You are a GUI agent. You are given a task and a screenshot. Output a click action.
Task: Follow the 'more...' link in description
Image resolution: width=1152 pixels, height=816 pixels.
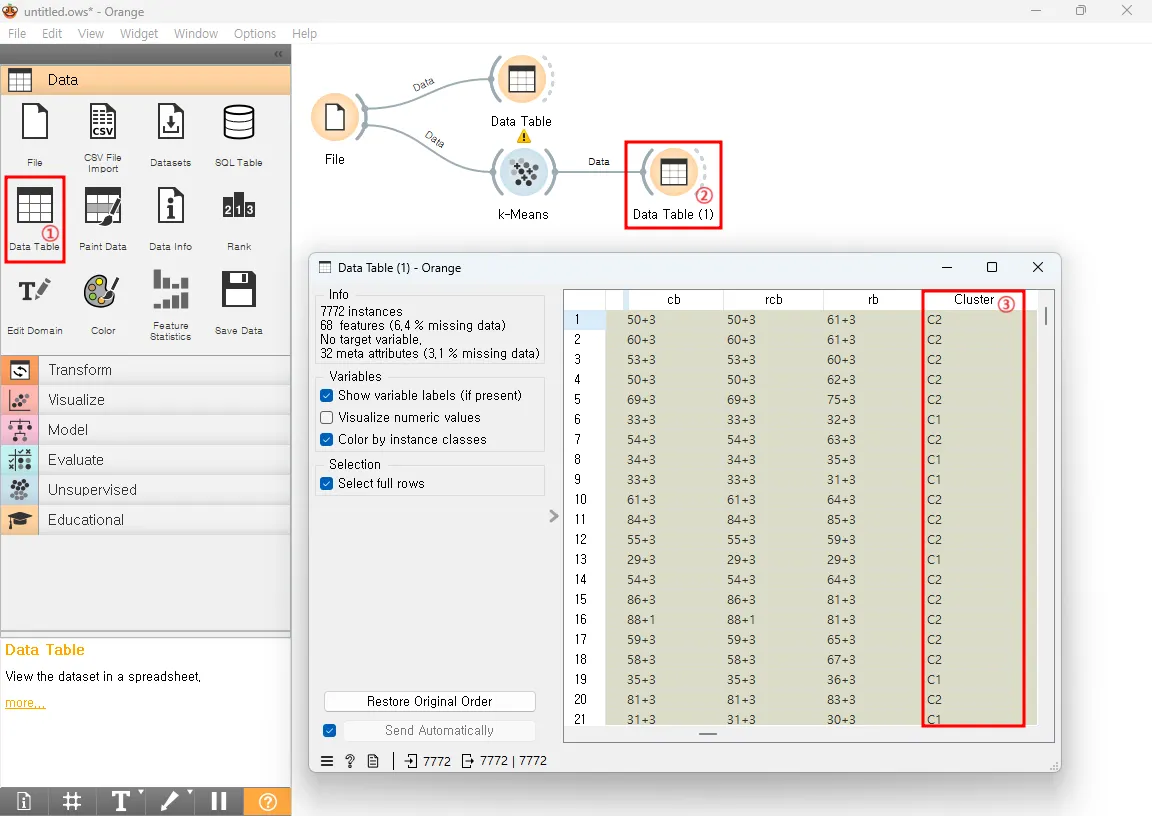click(x=25, y=703)
